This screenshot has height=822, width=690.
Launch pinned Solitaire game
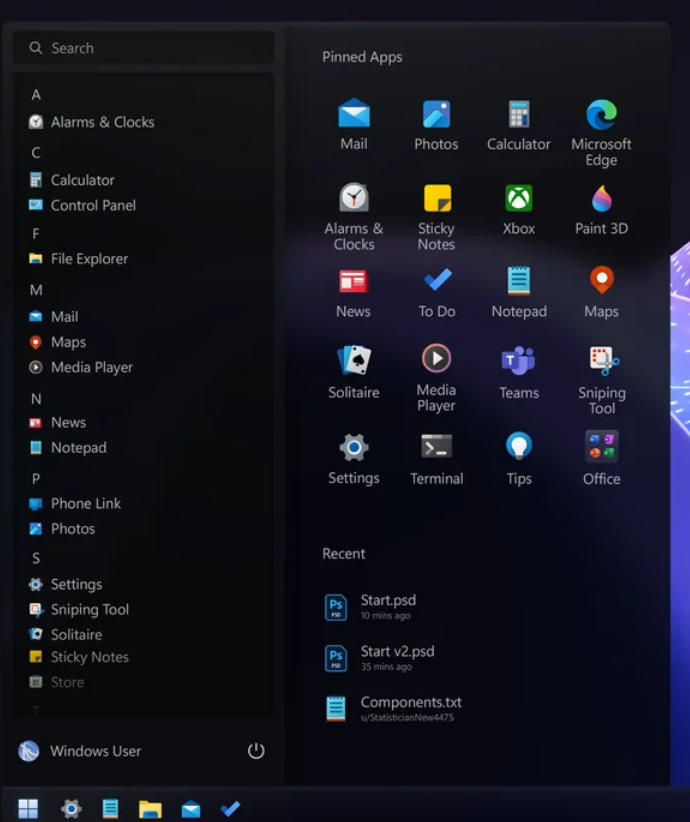click(x=354, y=372)
